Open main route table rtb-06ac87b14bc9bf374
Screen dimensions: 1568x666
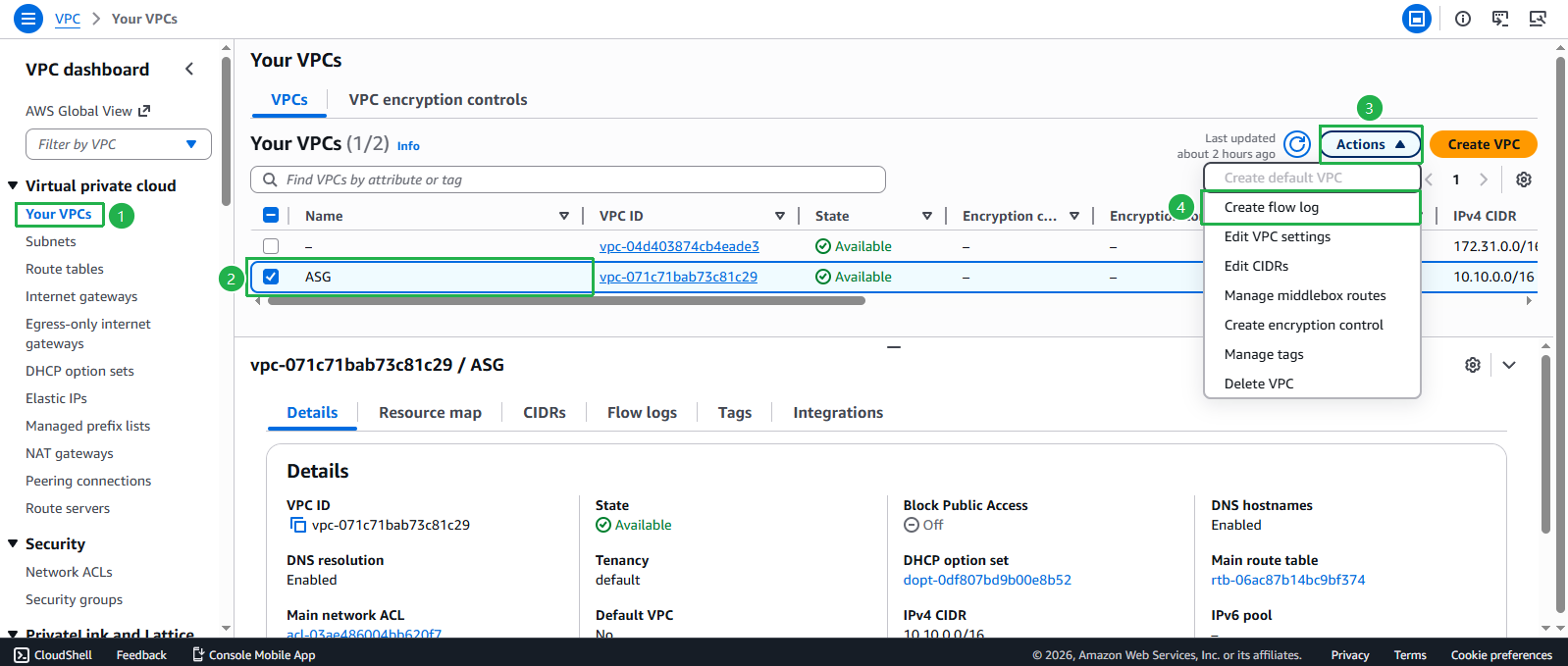tap(1287, 580)
